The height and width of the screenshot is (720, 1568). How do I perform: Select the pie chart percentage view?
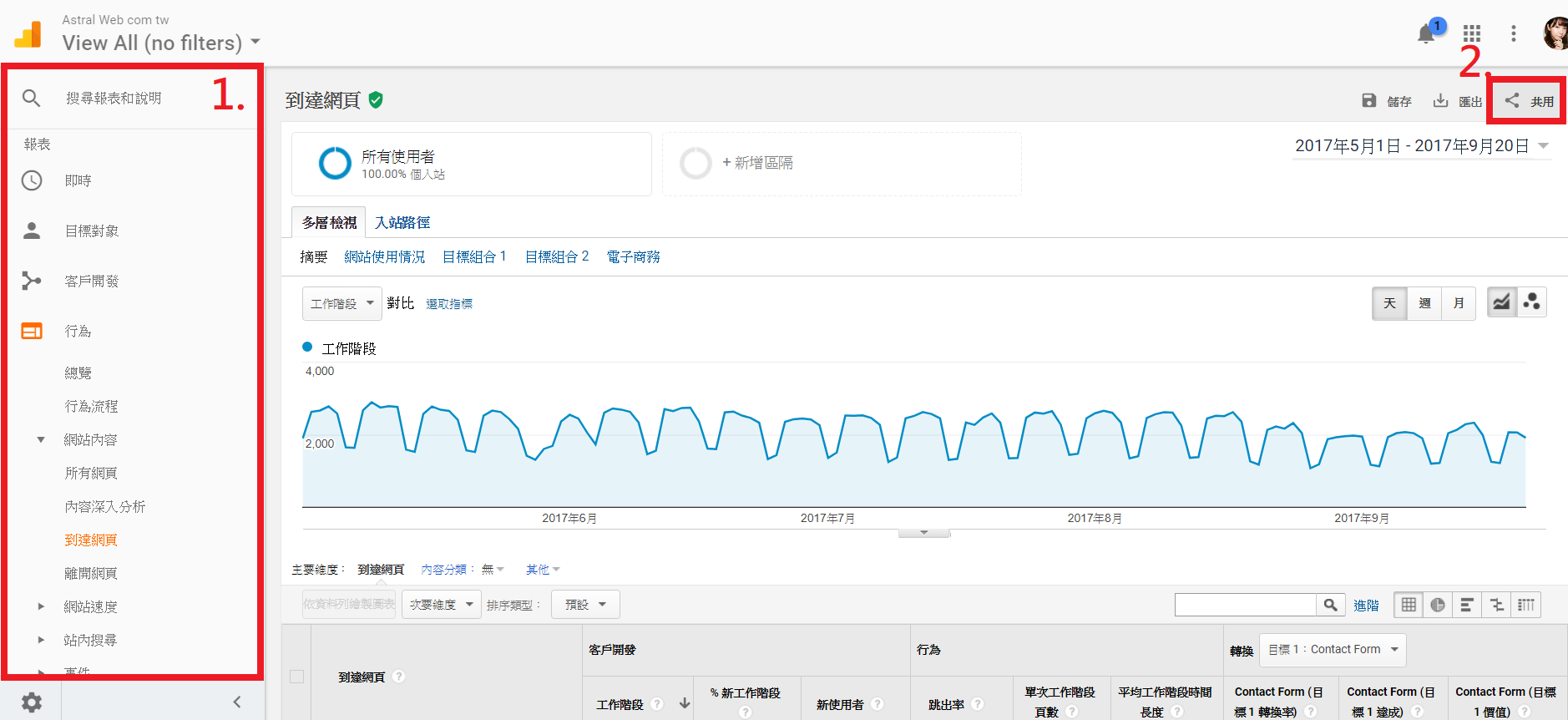click(x=1438, y=605)
